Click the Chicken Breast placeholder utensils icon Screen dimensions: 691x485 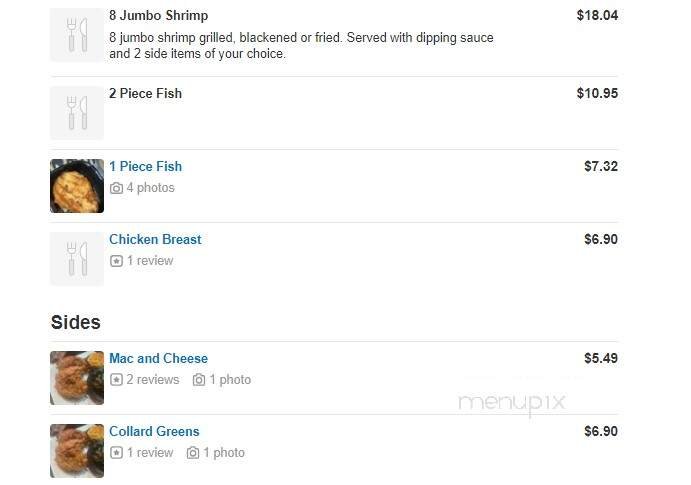pos(77,259)
